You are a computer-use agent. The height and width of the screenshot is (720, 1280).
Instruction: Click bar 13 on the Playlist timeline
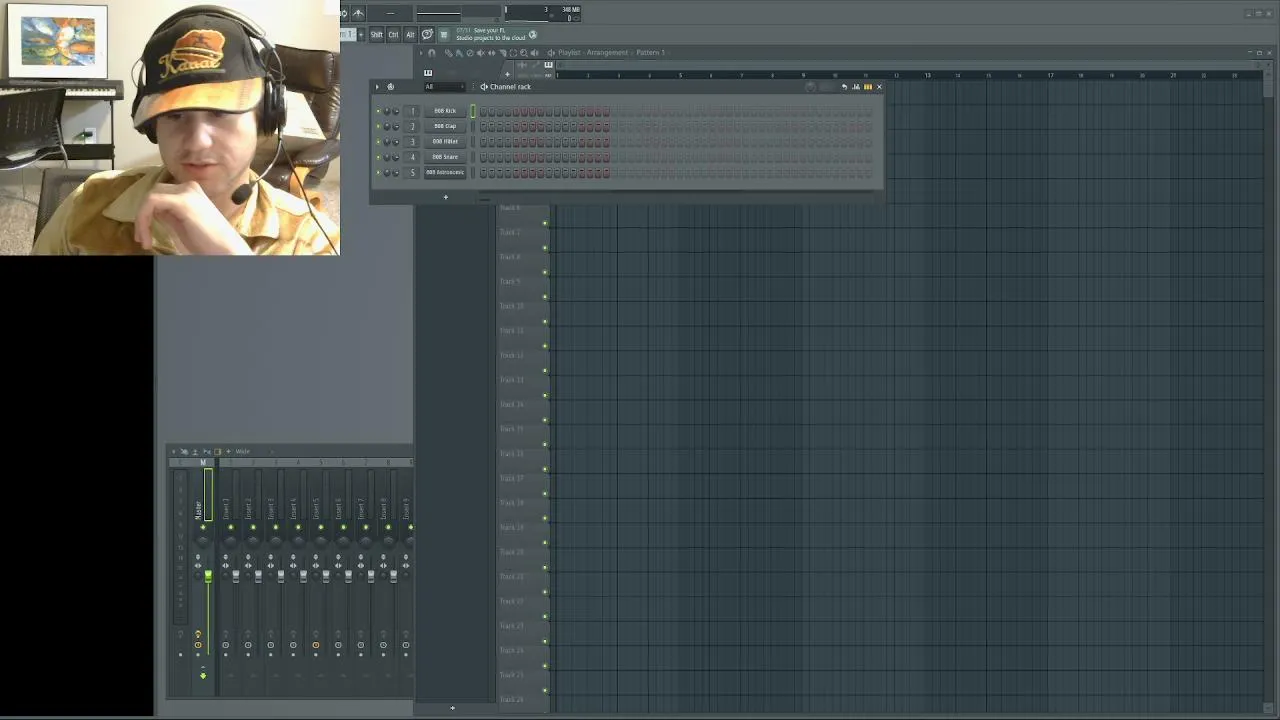(x=927, y=75)
